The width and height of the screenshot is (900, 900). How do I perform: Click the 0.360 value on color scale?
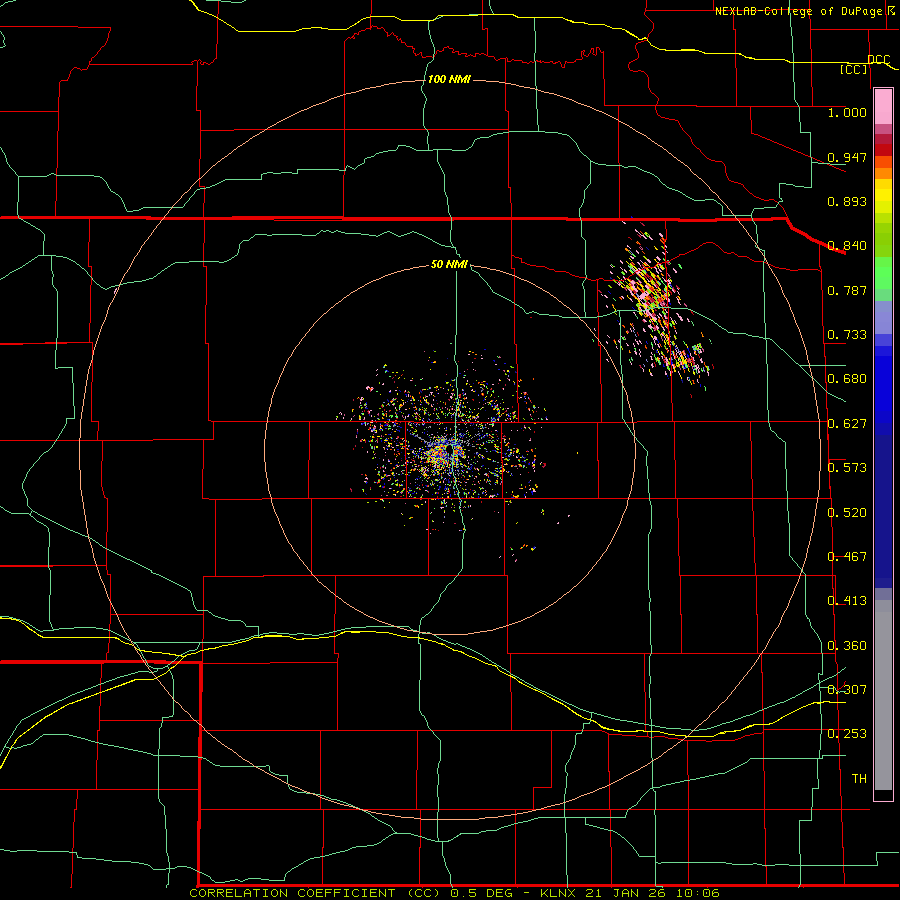click(x=847, y=646)
